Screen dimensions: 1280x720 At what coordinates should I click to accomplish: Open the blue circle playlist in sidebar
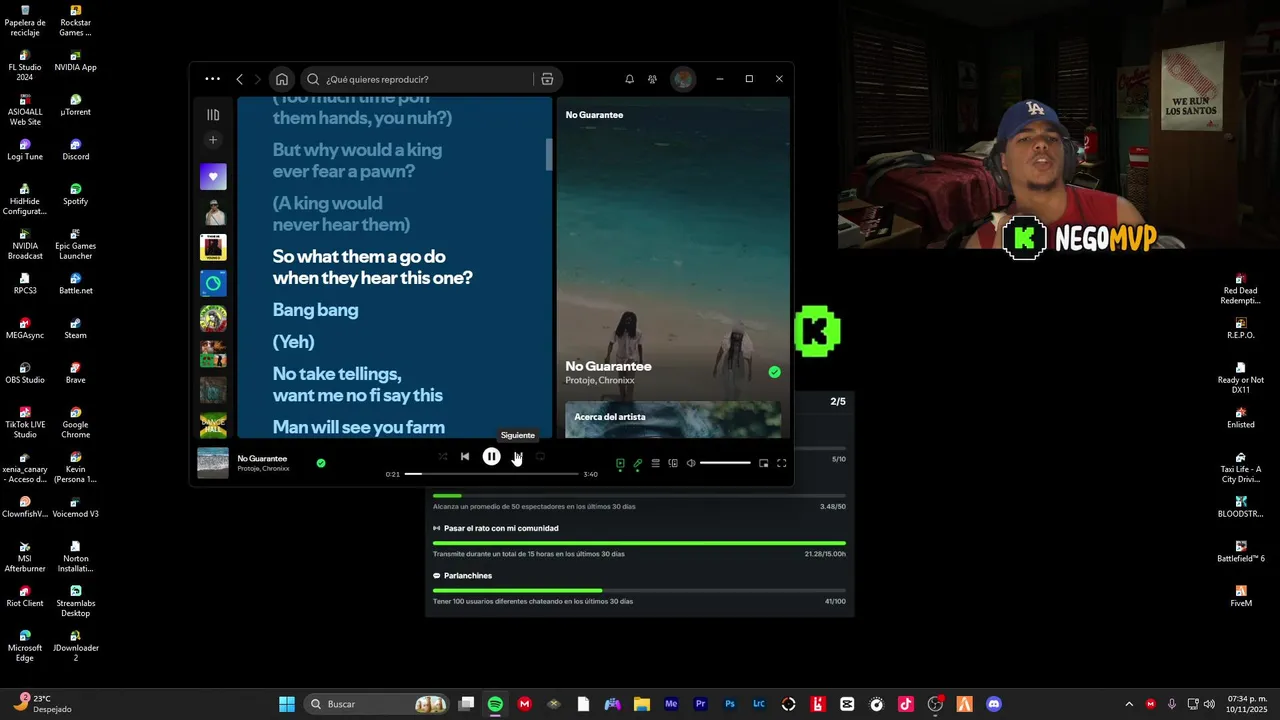(x=213, y=283)
